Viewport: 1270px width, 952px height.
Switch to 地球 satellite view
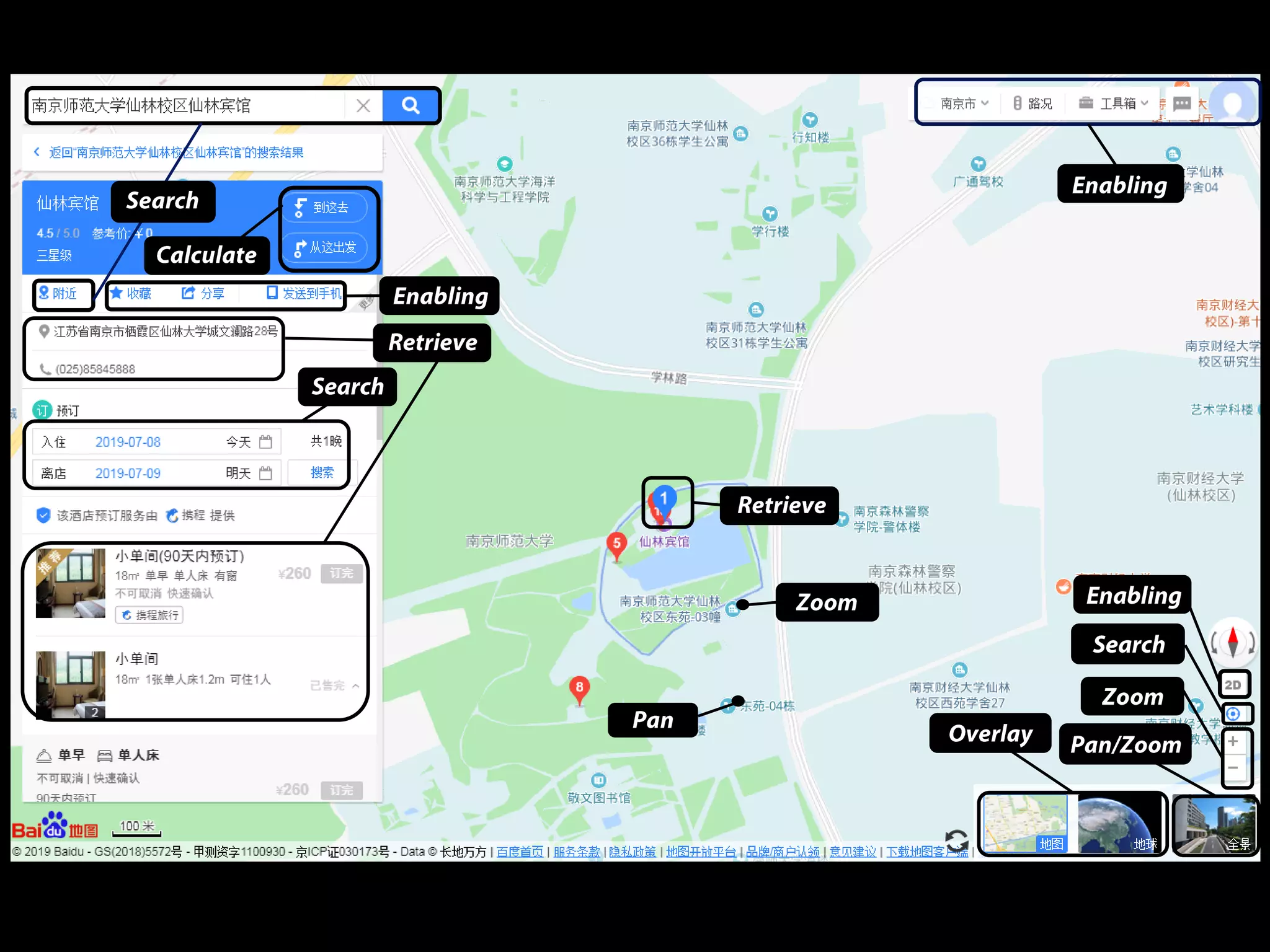click(x=1119, y=824)
